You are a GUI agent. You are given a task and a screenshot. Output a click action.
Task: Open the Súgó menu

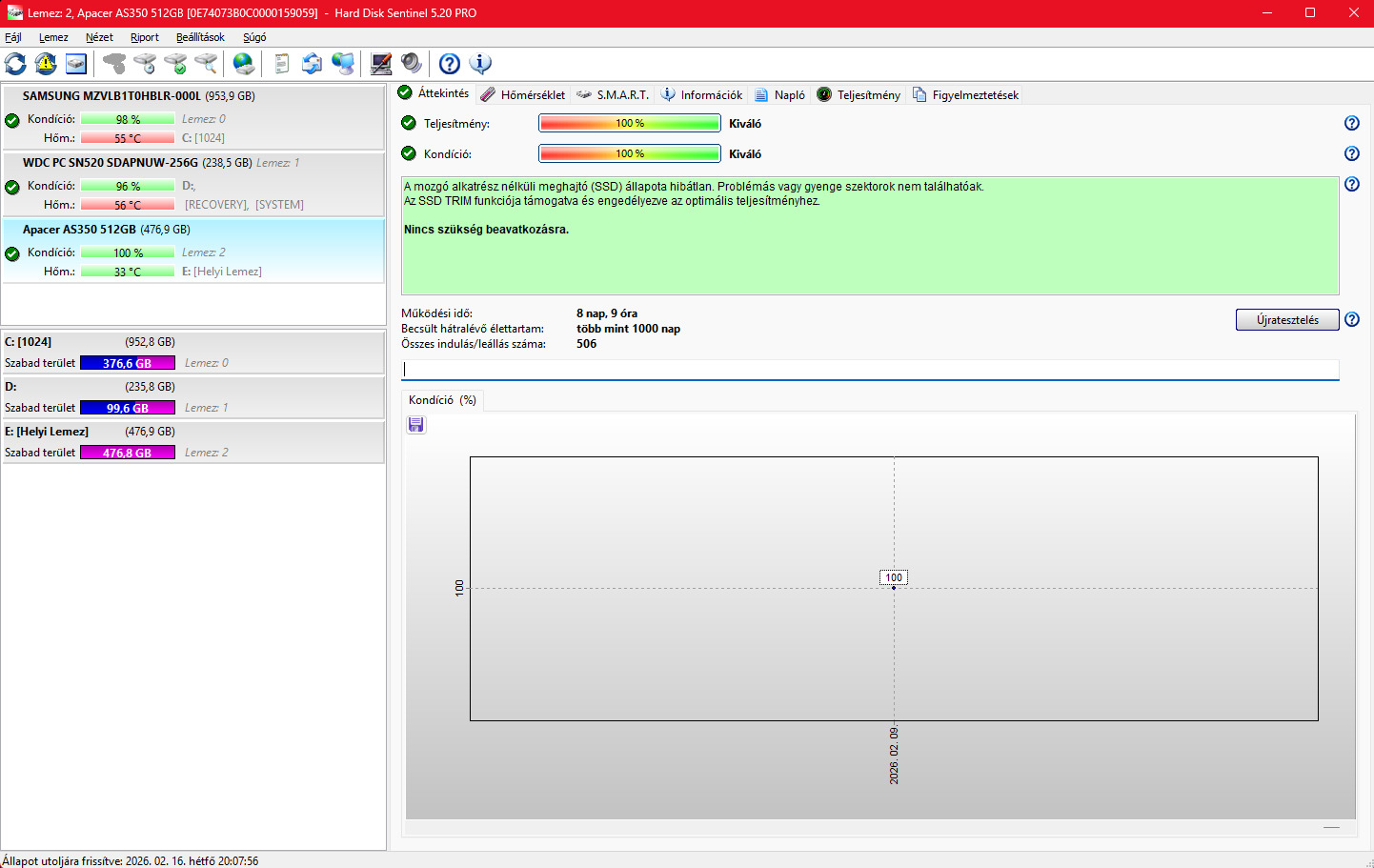tap(254, 37)
